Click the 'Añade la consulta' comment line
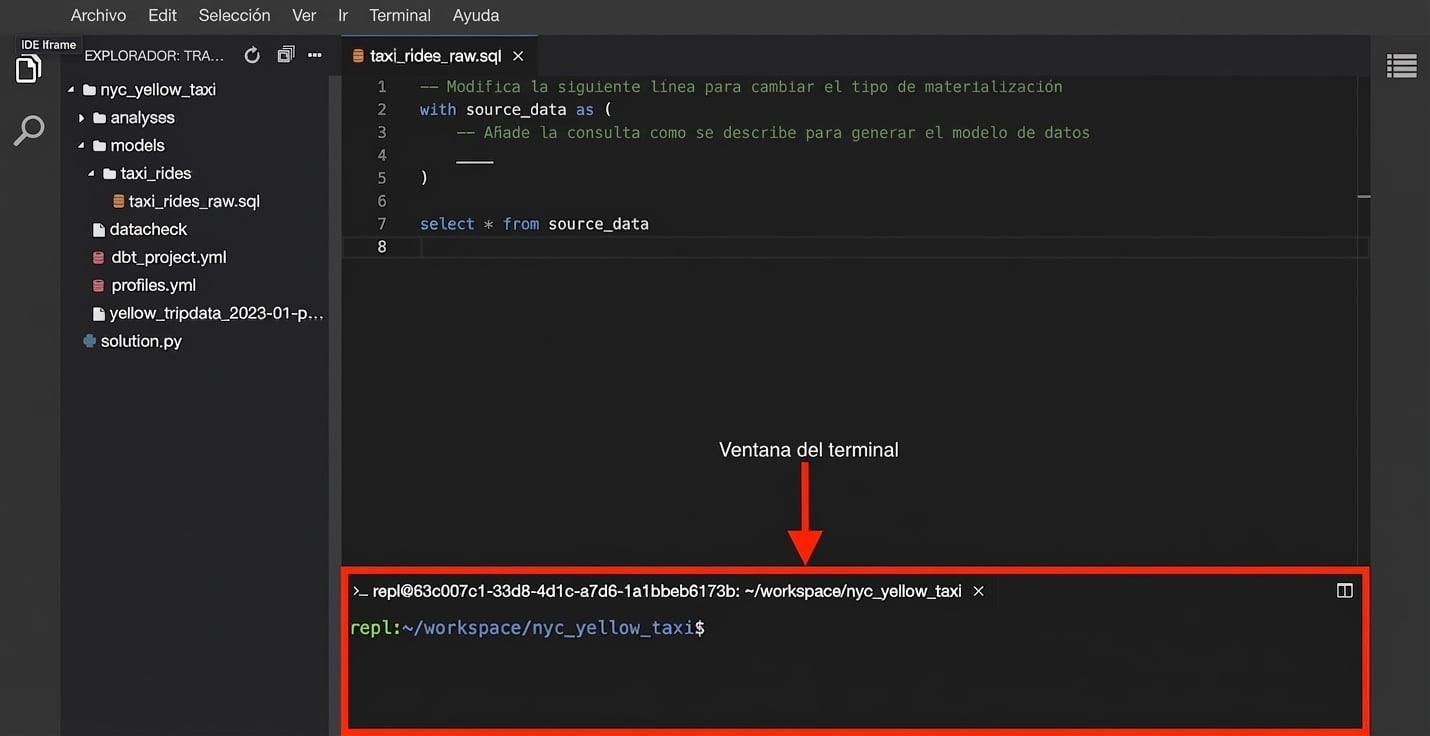The height and width of the screenshot is (736, 1430). pyautogui.click(x=773, y=132)
